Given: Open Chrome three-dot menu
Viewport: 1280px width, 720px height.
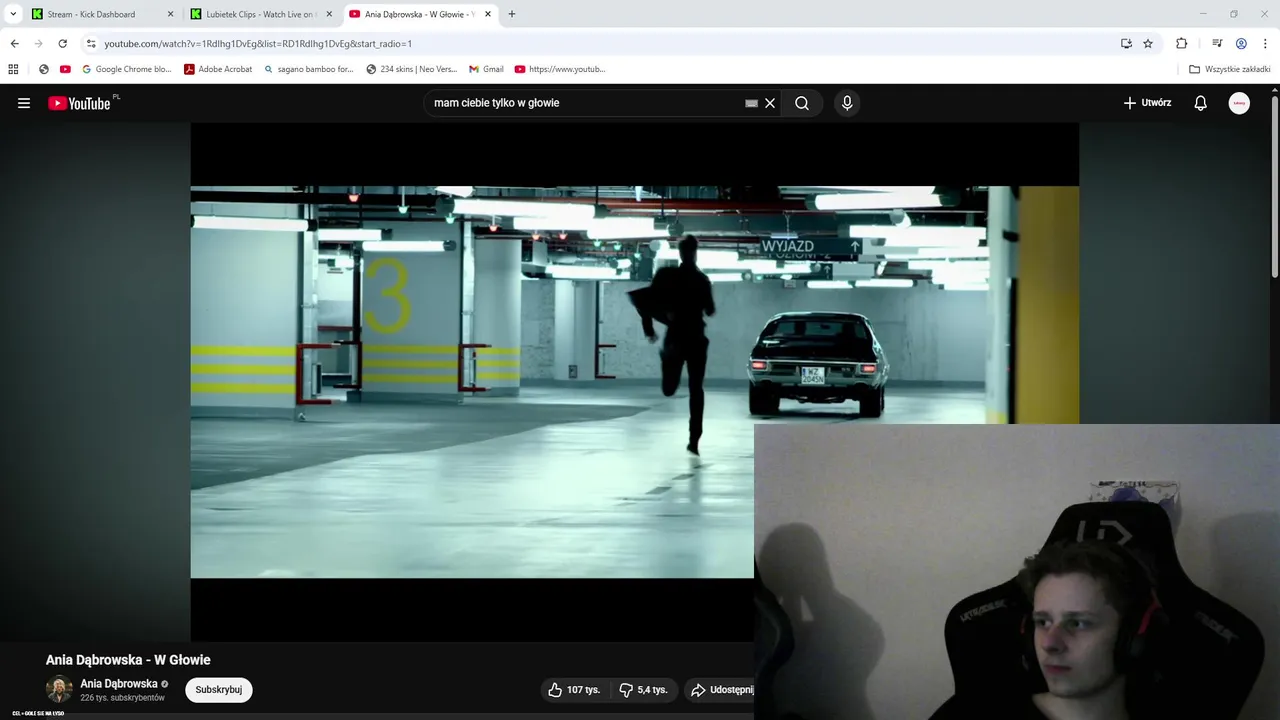Looking at the screenshot, I should click(x=1265, y=44).
